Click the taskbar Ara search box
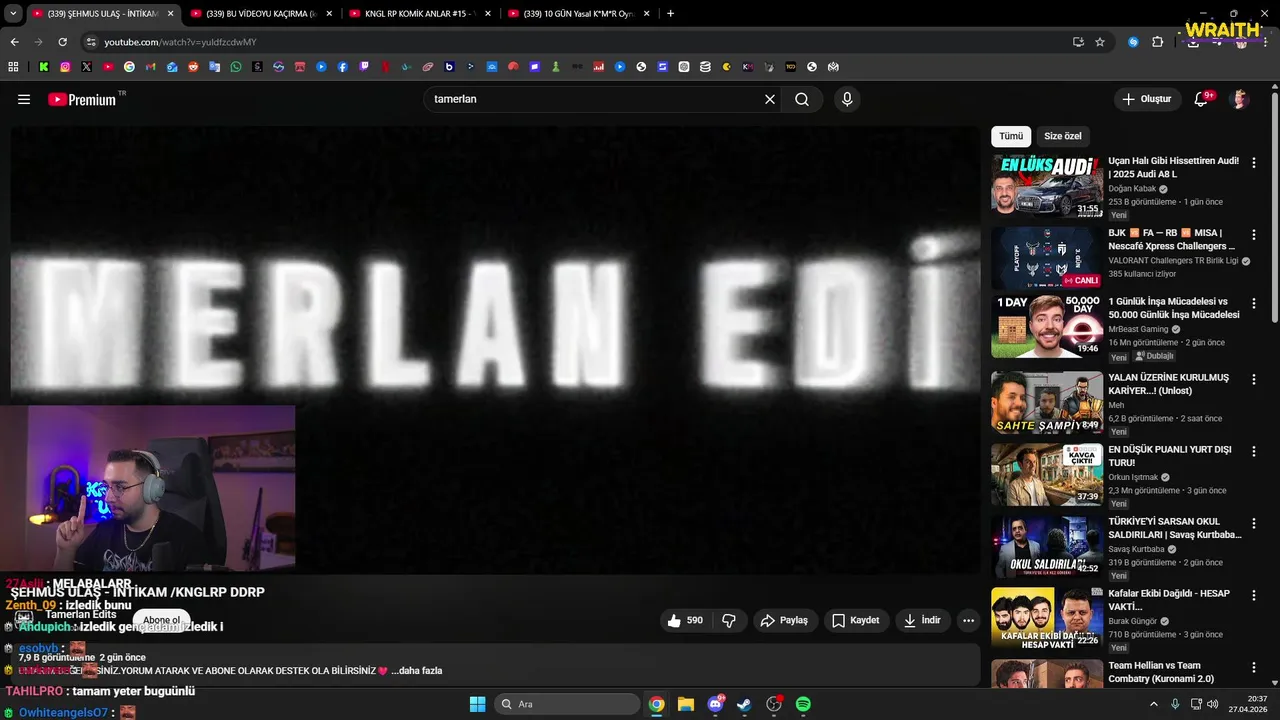The height and width of the screenshot is (720, 1280). click(x=567, y=704)
